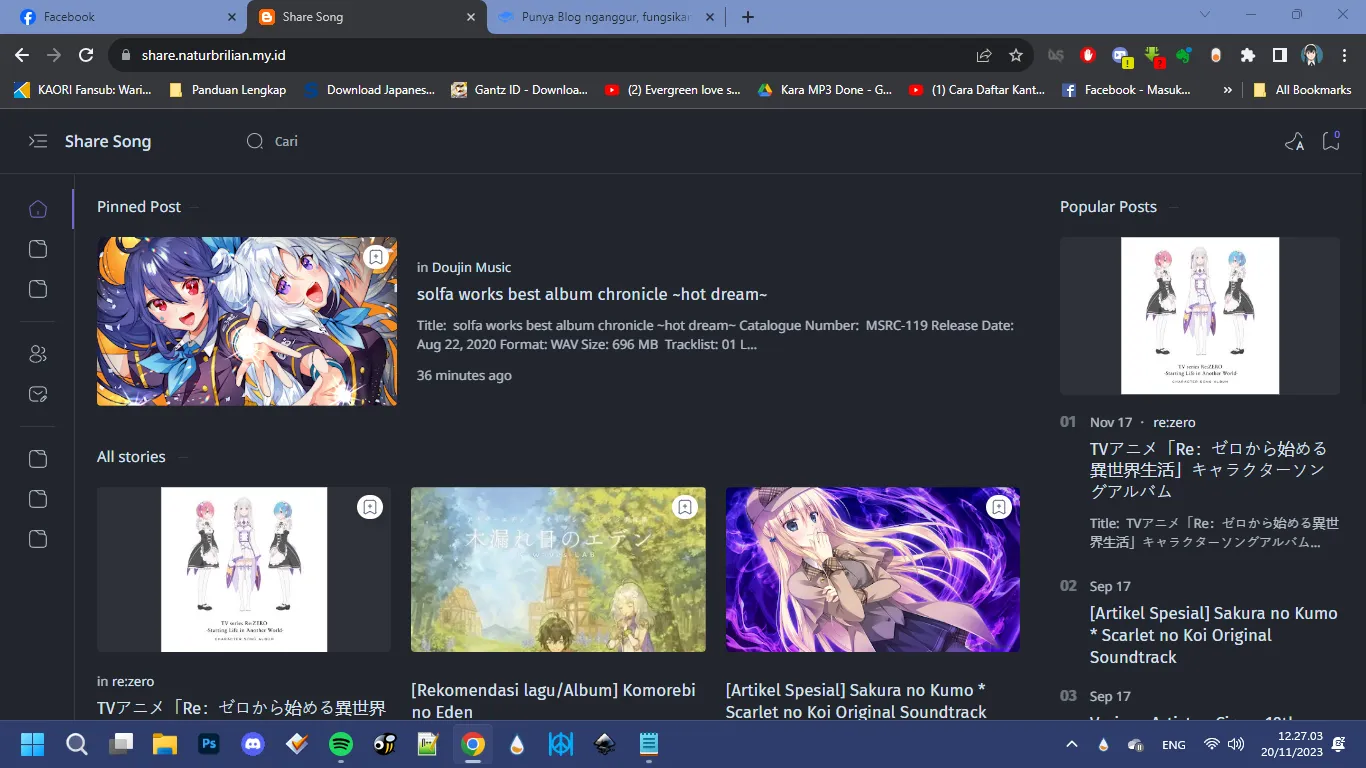
Task: Click the Home icon in left sidebar
Action: coord(38,209)
